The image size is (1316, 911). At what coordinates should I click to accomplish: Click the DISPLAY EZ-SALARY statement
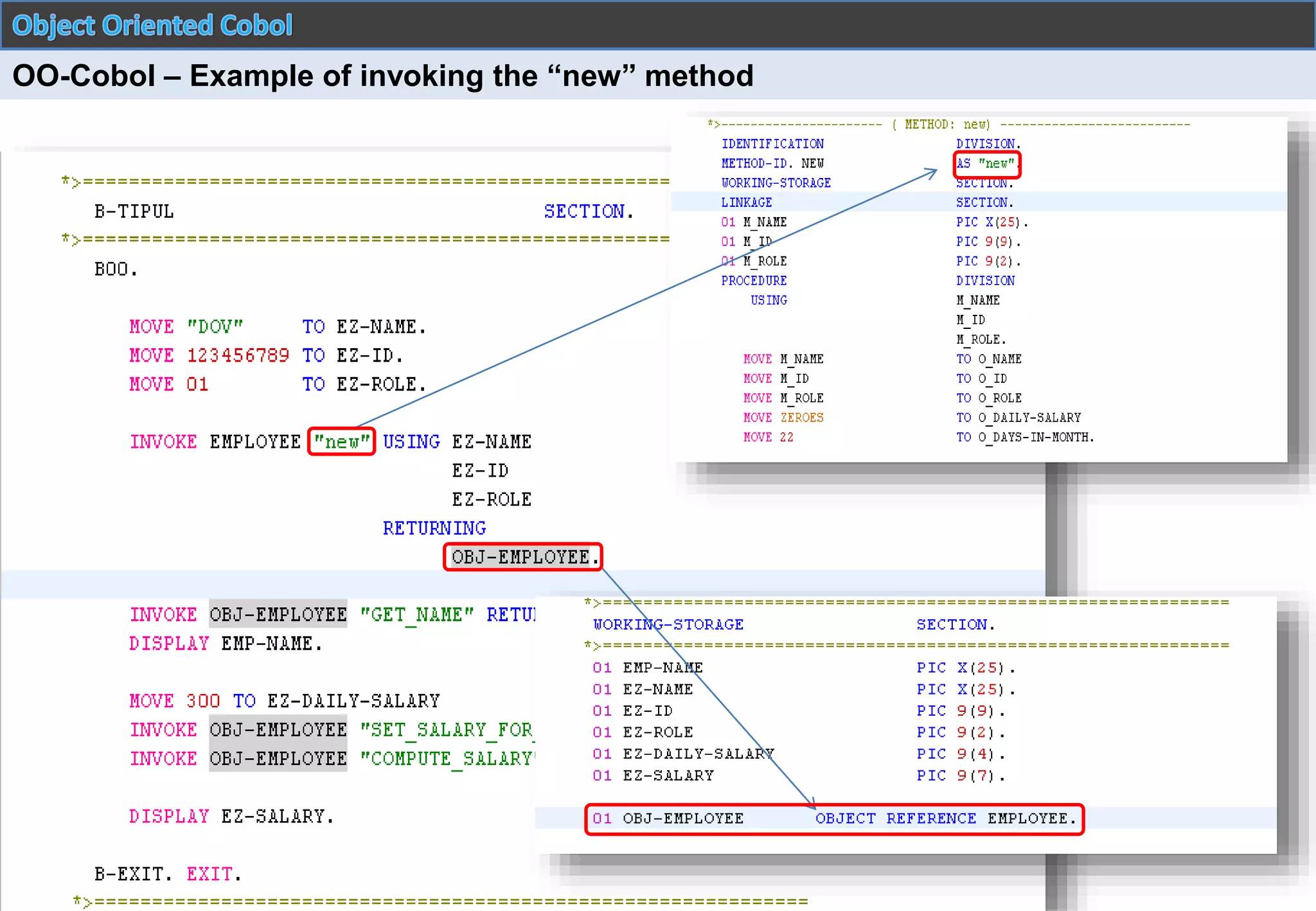(231, 817)
